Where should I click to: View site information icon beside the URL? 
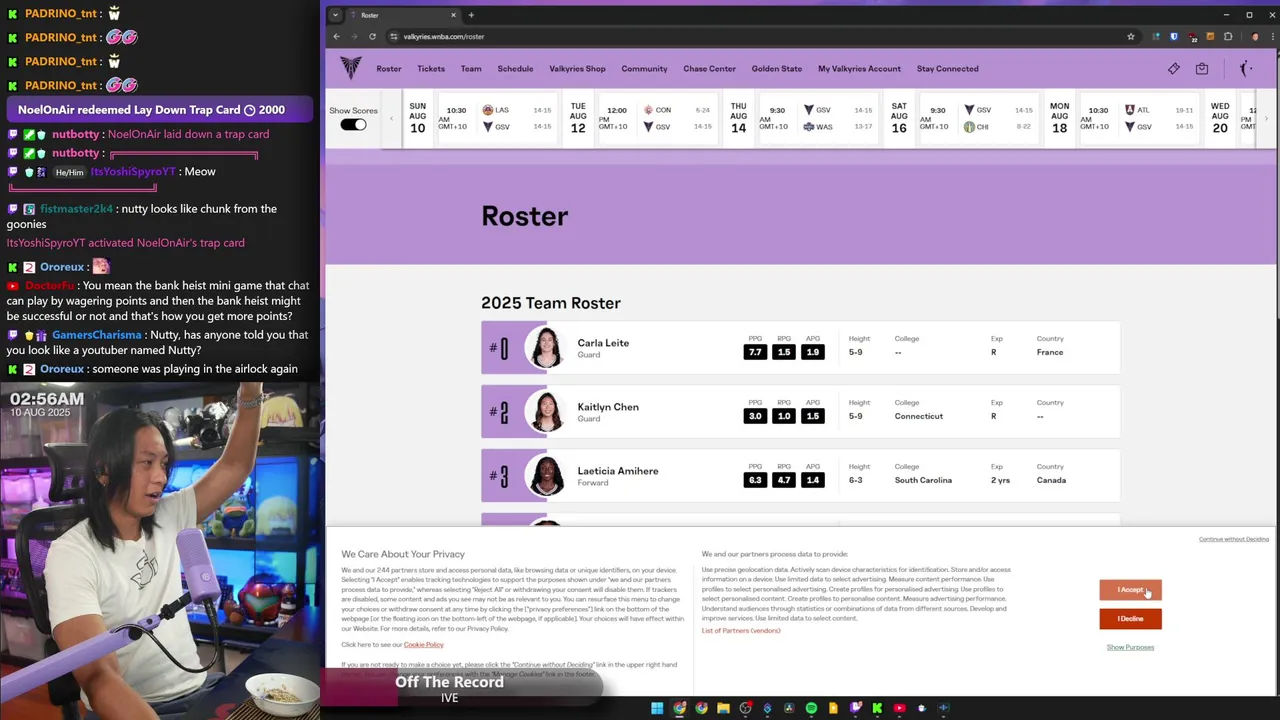point(394,36)
